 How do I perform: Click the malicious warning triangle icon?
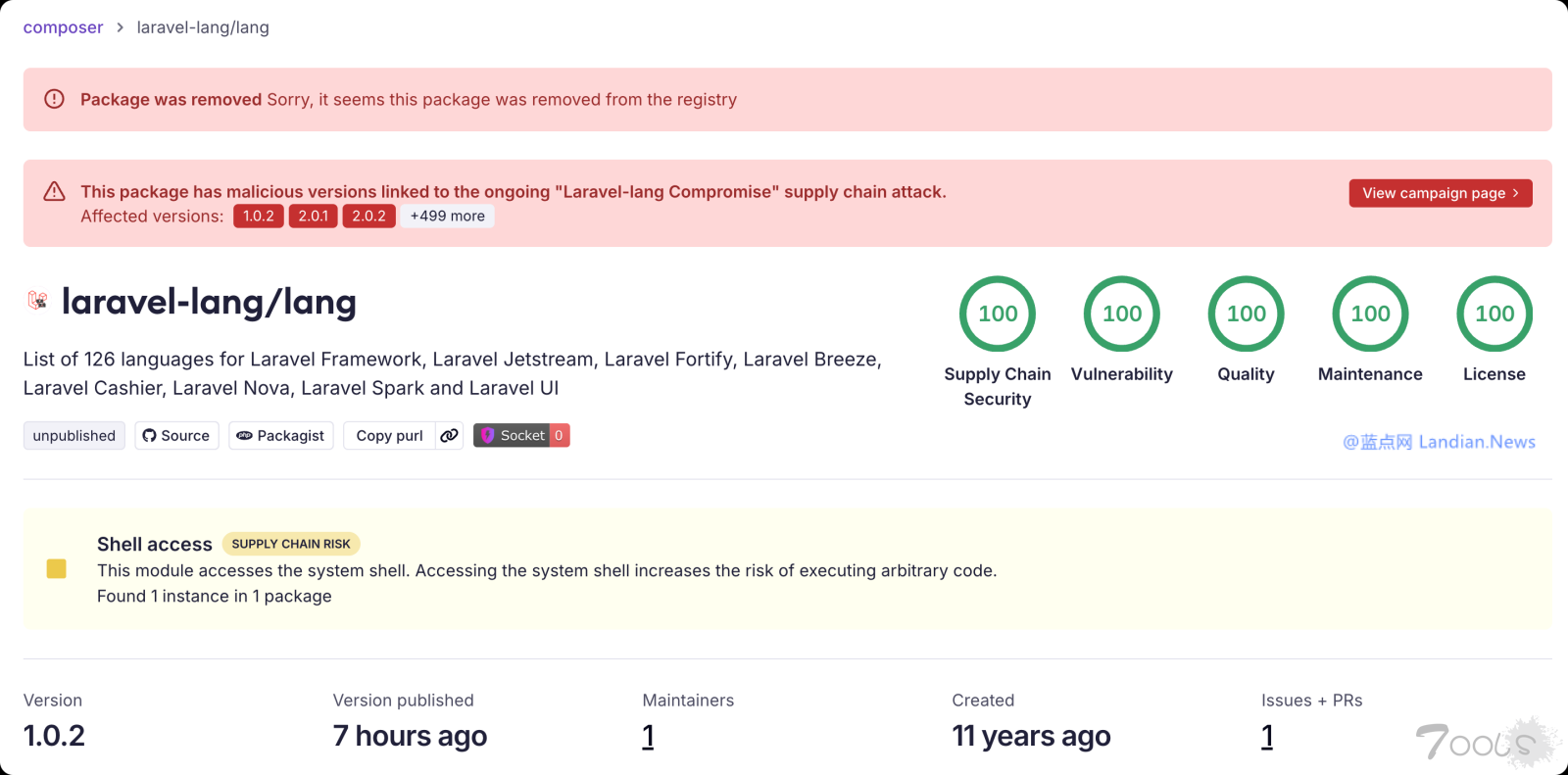pyautogui.click(x=55, y=191)
